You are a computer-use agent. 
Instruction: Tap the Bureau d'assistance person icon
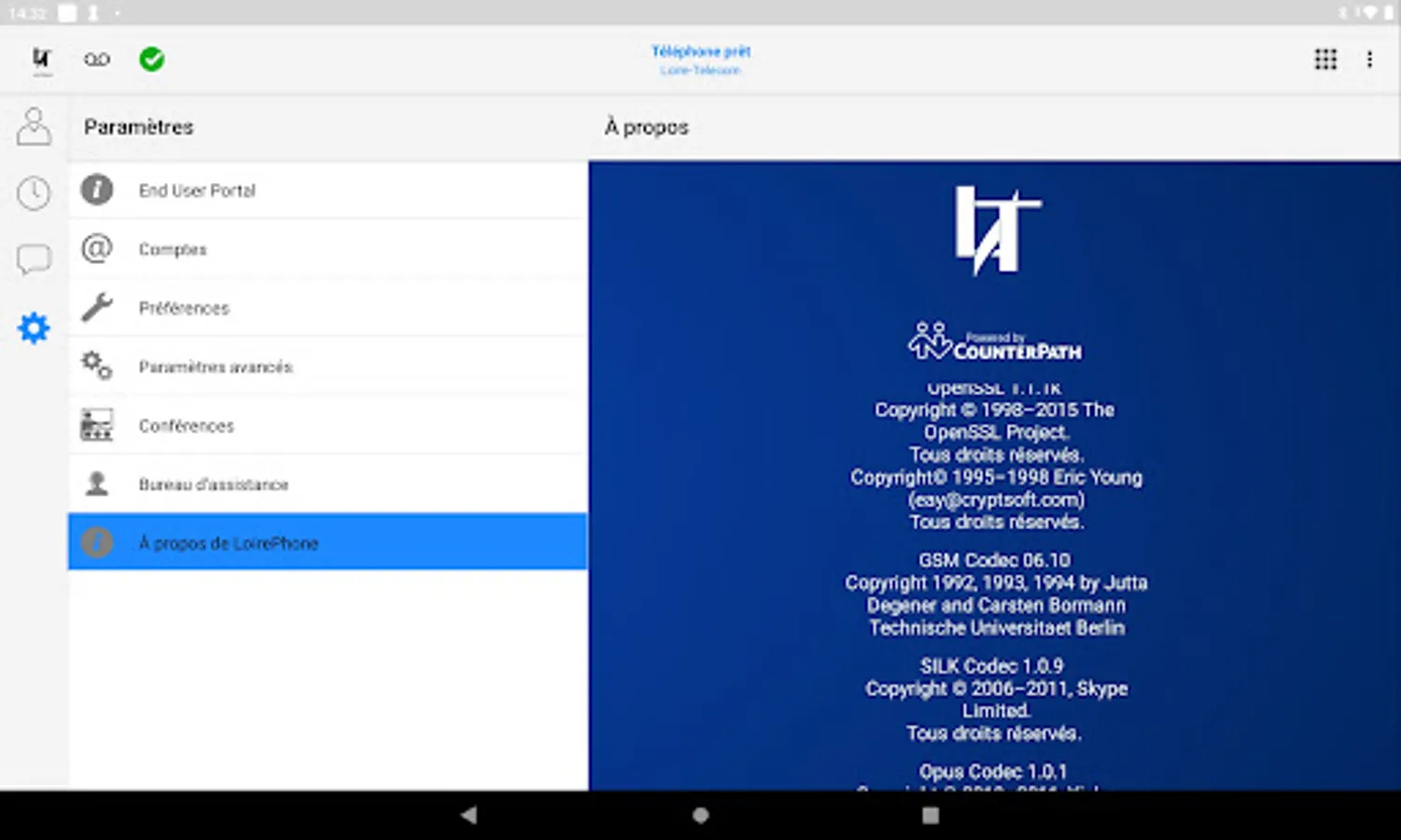pos(97,483)
